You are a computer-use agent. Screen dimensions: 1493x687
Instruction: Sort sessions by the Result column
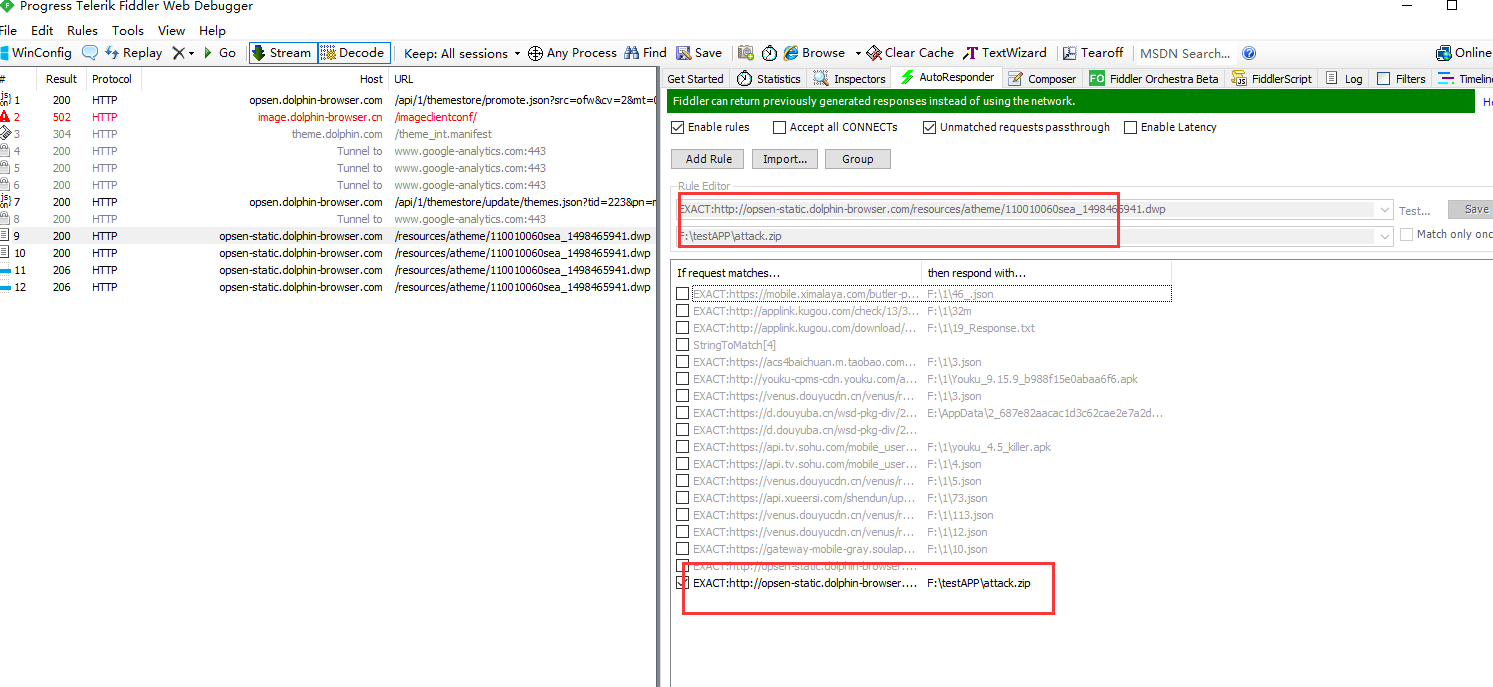point(61,79)
